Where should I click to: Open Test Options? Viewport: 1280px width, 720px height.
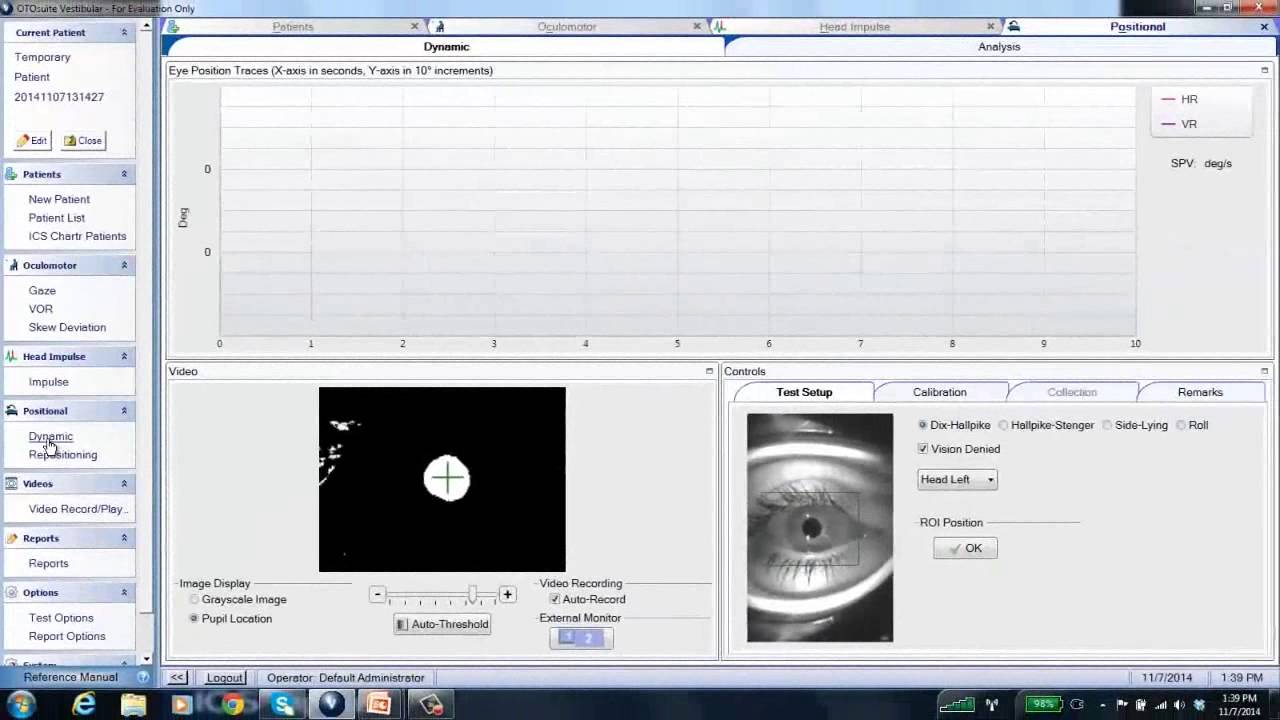pos(61,618)
